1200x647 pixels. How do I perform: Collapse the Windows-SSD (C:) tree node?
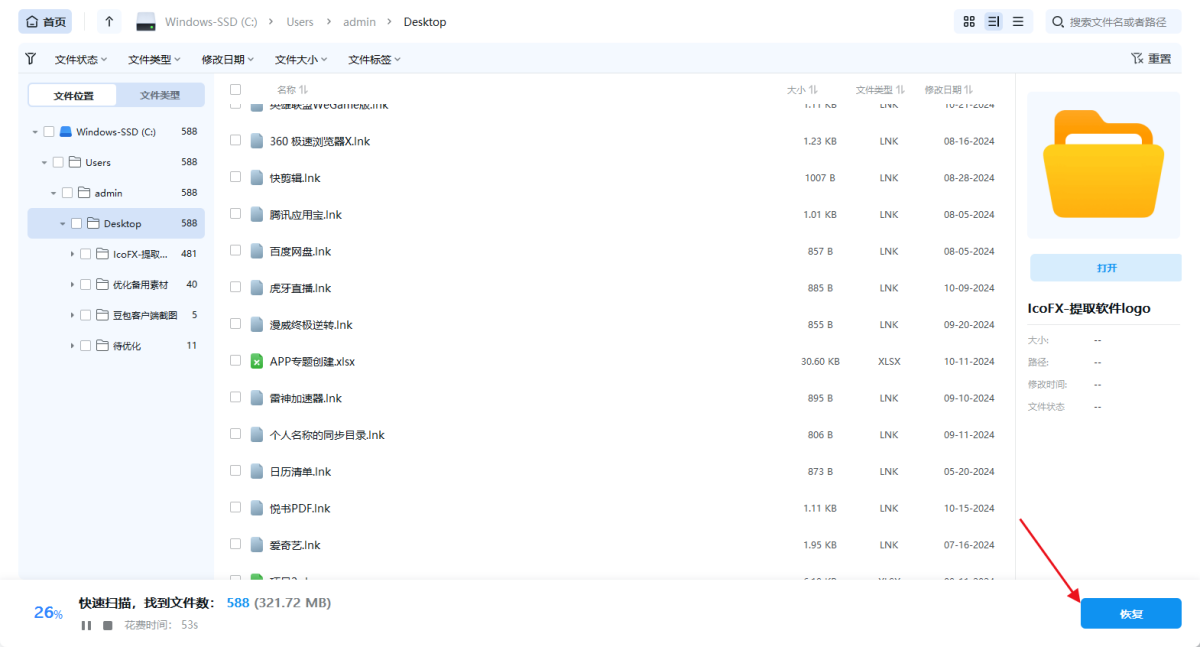click(x=35, y=131)
